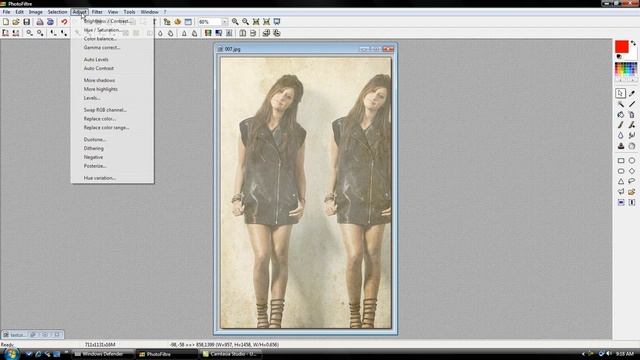Select the Blur drop tool
Screen dimensions: 640x360
click(x=620, y=136)
